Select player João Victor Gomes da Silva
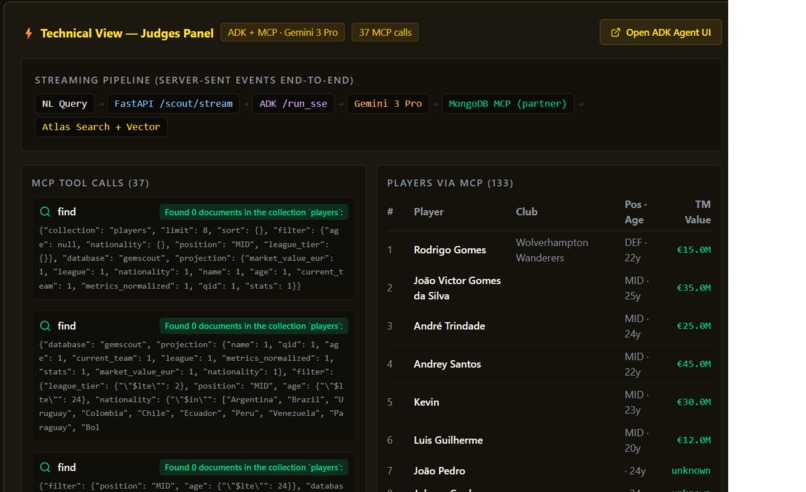Viewport: 806px width, 492px height. point(457,288)
